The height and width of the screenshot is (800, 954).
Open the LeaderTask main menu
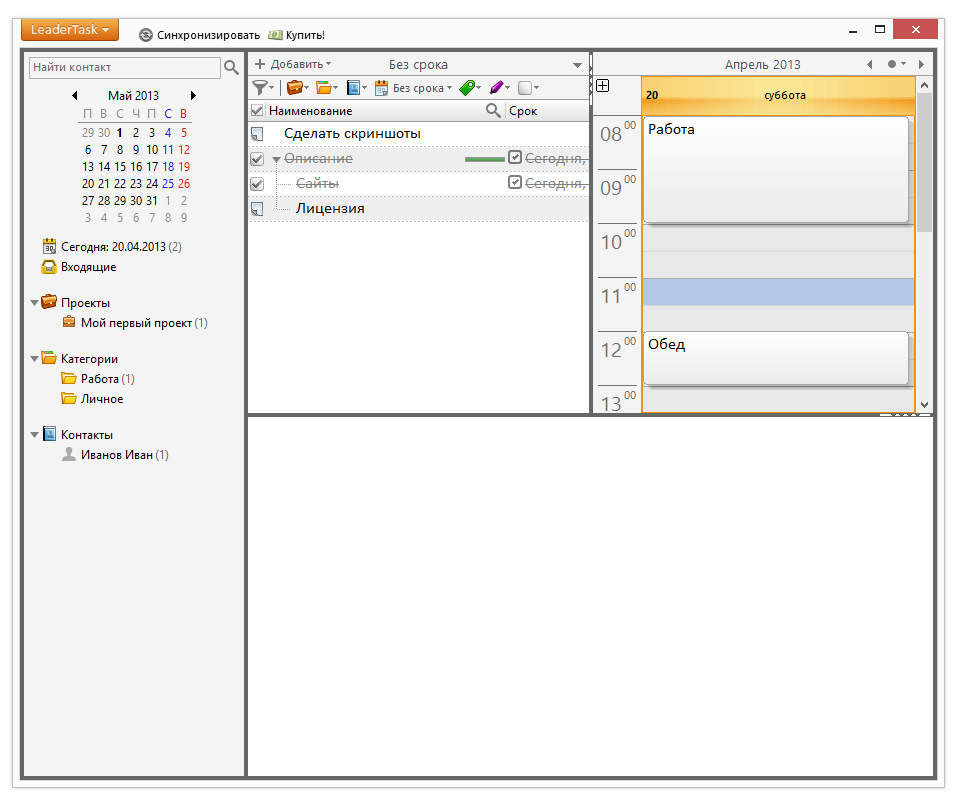click(70, 29)
